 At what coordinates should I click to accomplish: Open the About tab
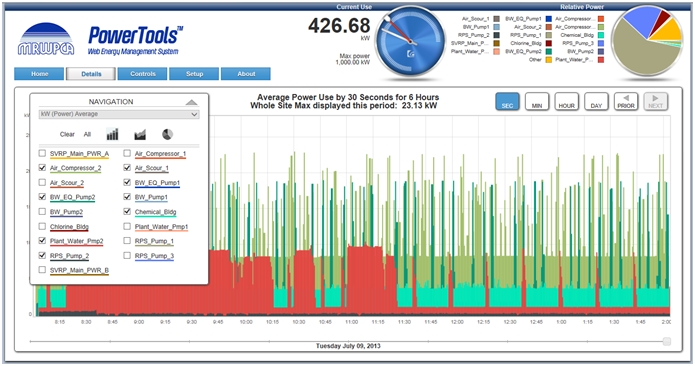pos(246,74)
